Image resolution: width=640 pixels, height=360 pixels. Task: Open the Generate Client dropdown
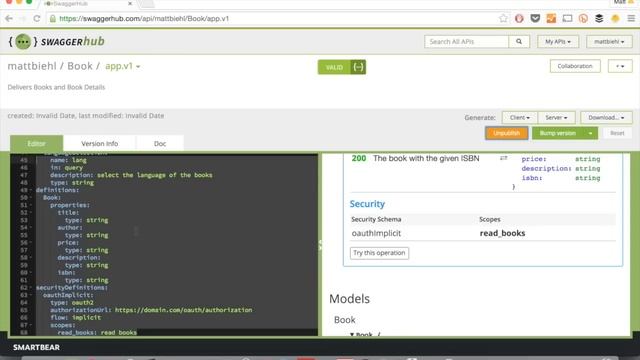(520, 118)
